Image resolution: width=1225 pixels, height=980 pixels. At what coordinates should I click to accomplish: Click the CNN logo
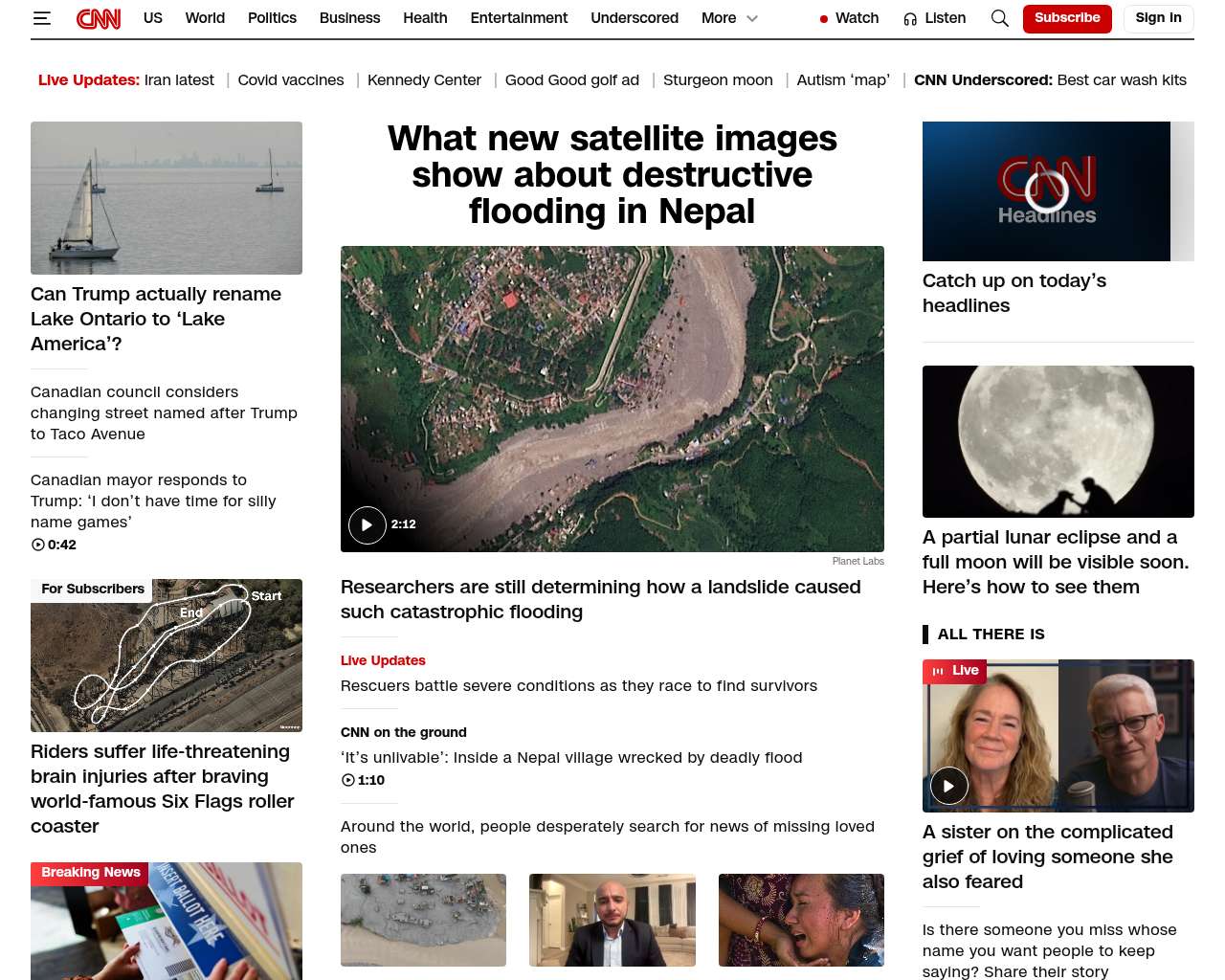coord(99,18)
